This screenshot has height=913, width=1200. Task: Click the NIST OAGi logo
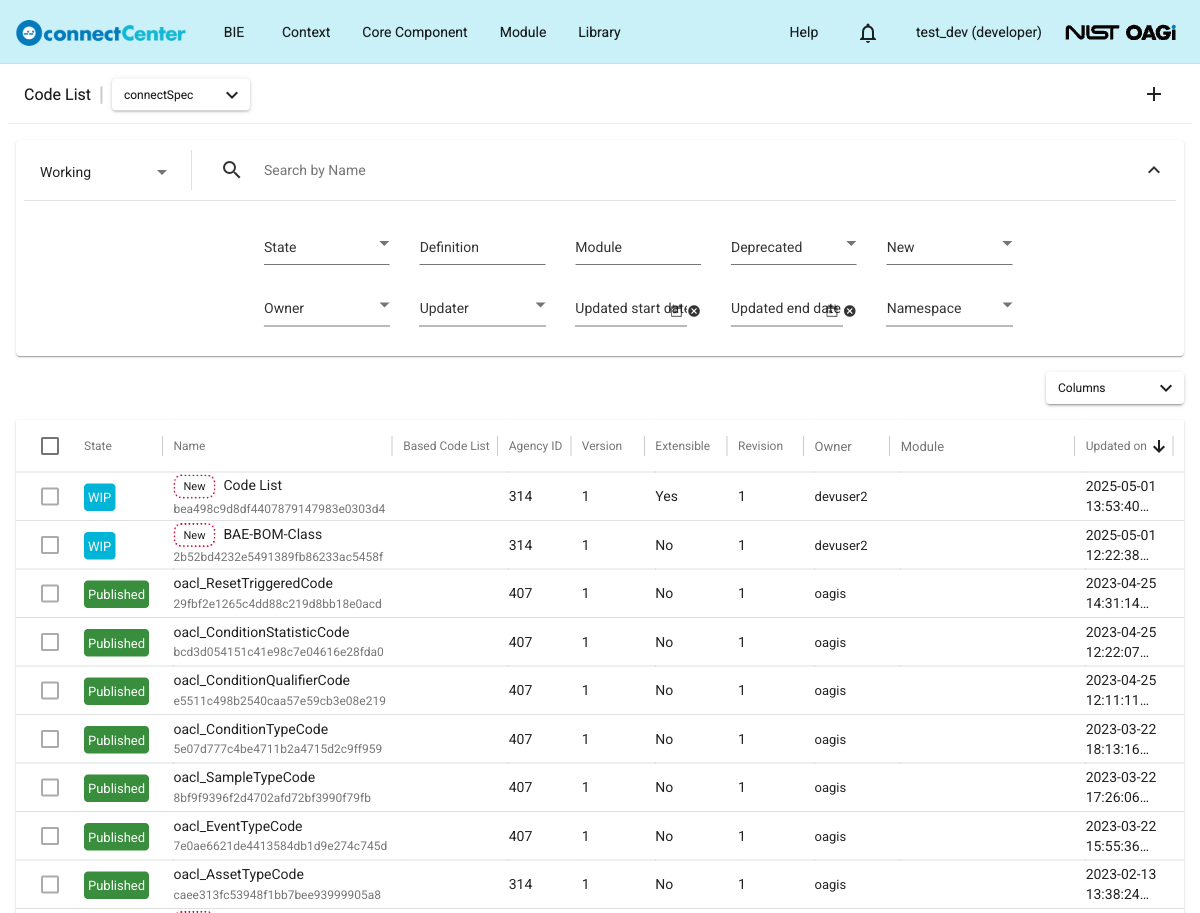pos(1120,32)
